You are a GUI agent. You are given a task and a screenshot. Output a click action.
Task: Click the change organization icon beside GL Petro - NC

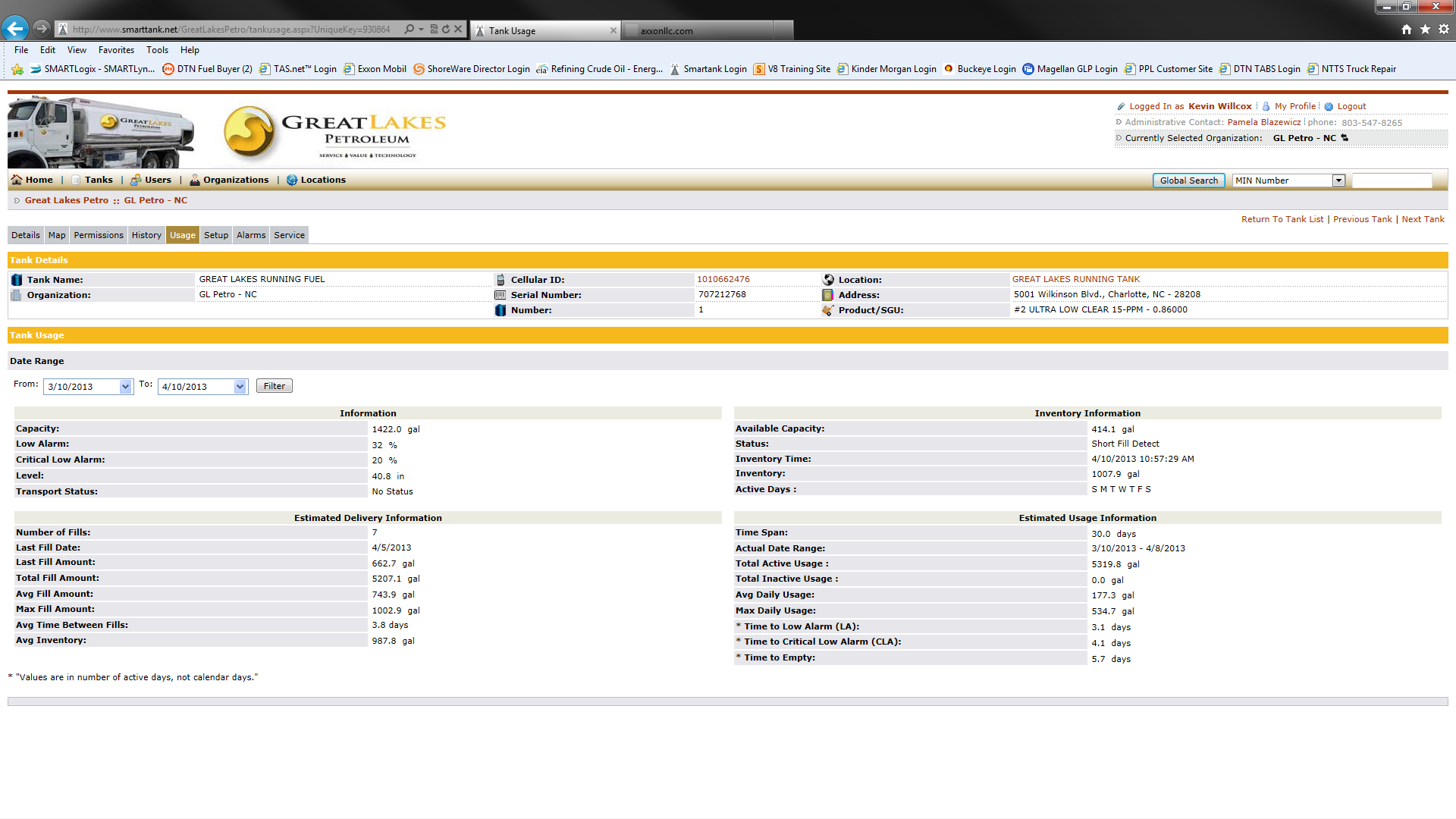click(x=1345, y=138)
